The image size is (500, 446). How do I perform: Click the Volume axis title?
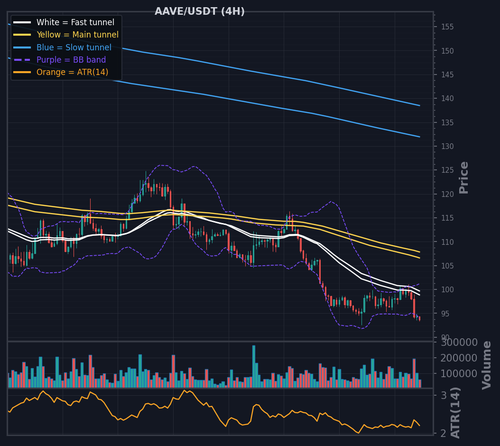click(487, 365)
